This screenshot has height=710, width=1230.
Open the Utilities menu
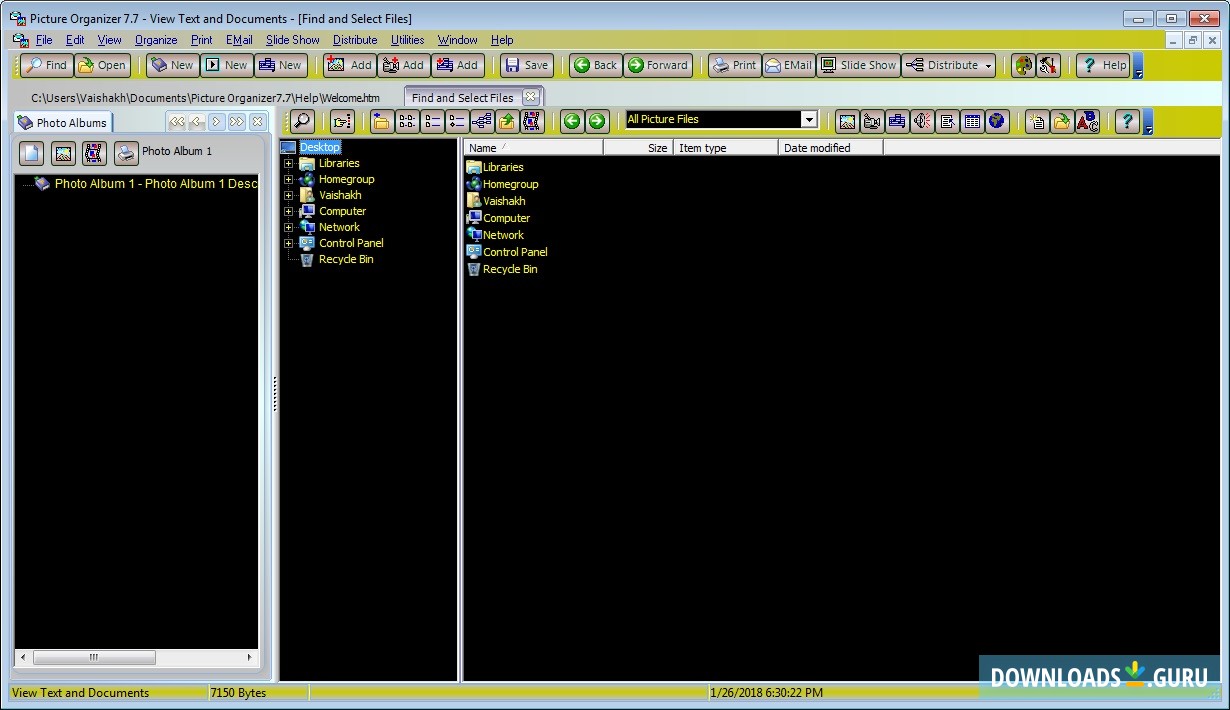tap(408, 40)
